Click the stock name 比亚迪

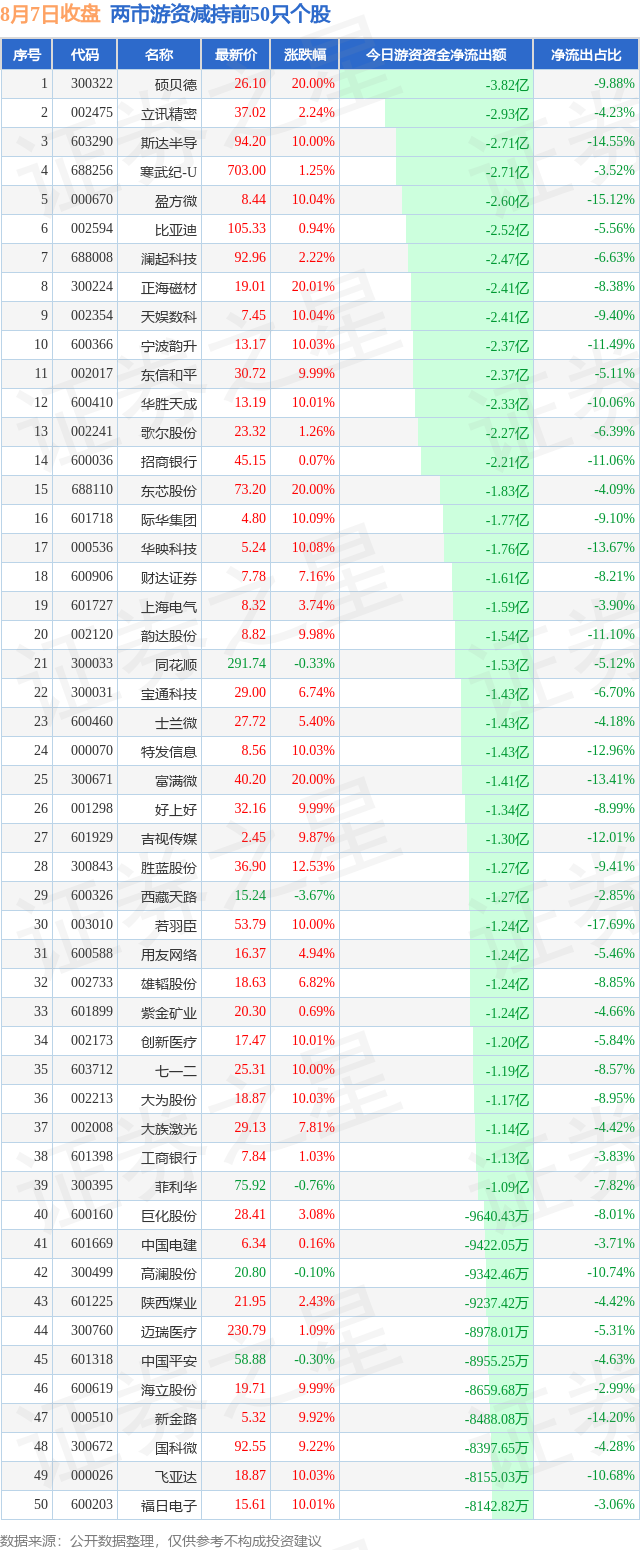pyautogui.click(x=176, y=229)
